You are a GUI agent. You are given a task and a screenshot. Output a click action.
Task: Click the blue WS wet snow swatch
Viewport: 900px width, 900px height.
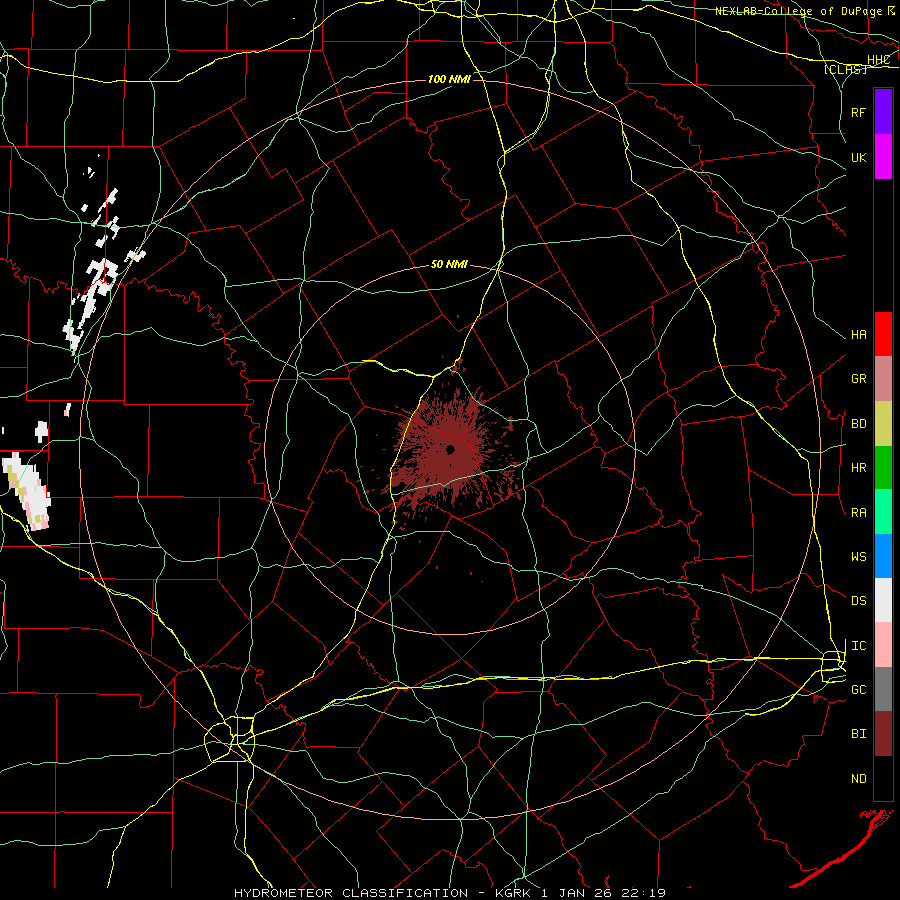coord(883,556)
